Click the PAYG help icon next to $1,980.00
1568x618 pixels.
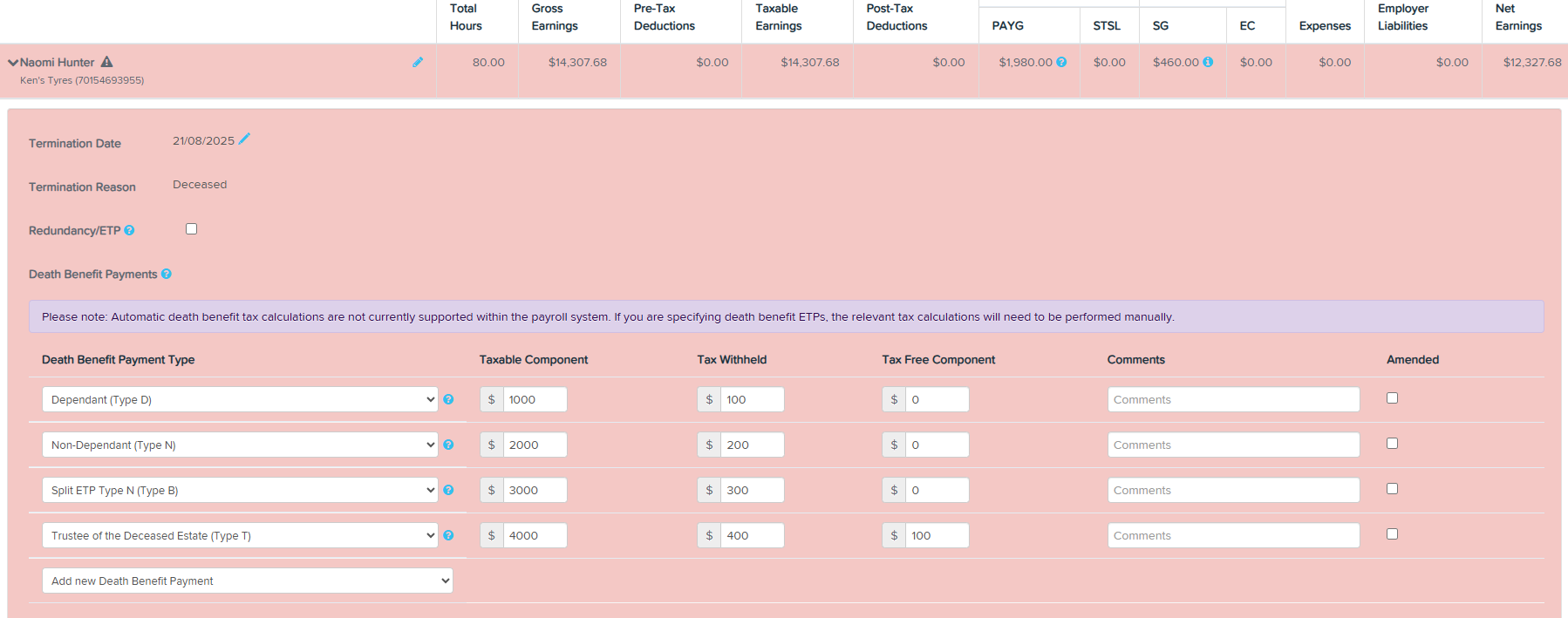point(1061,62)
